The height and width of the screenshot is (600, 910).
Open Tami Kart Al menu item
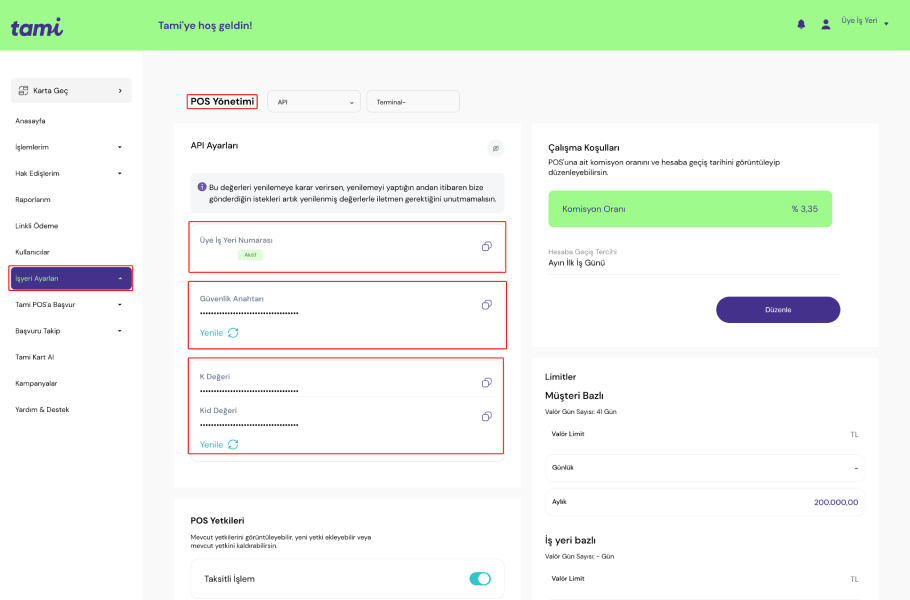tap(34, 357)
